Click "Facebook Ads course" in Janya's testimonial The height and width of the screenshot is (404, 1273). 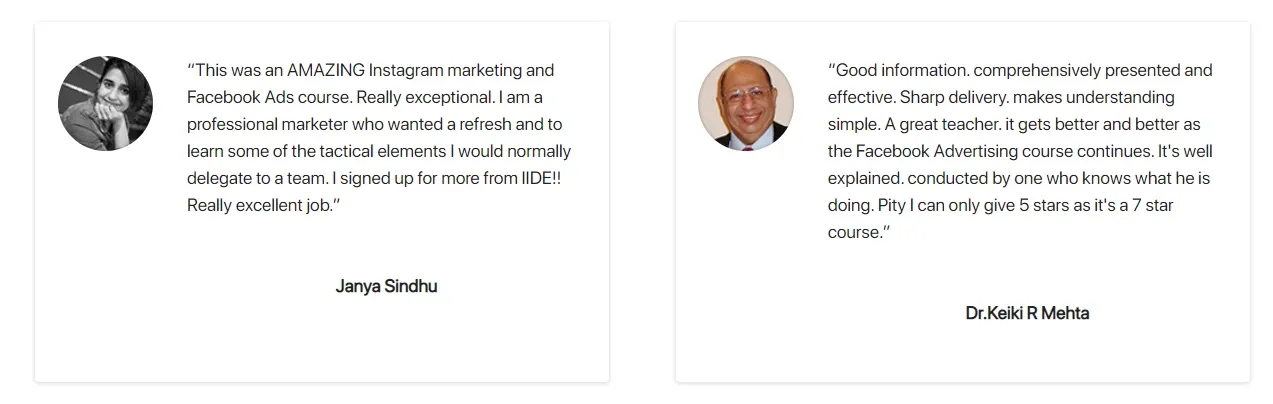tap(268, 98)
